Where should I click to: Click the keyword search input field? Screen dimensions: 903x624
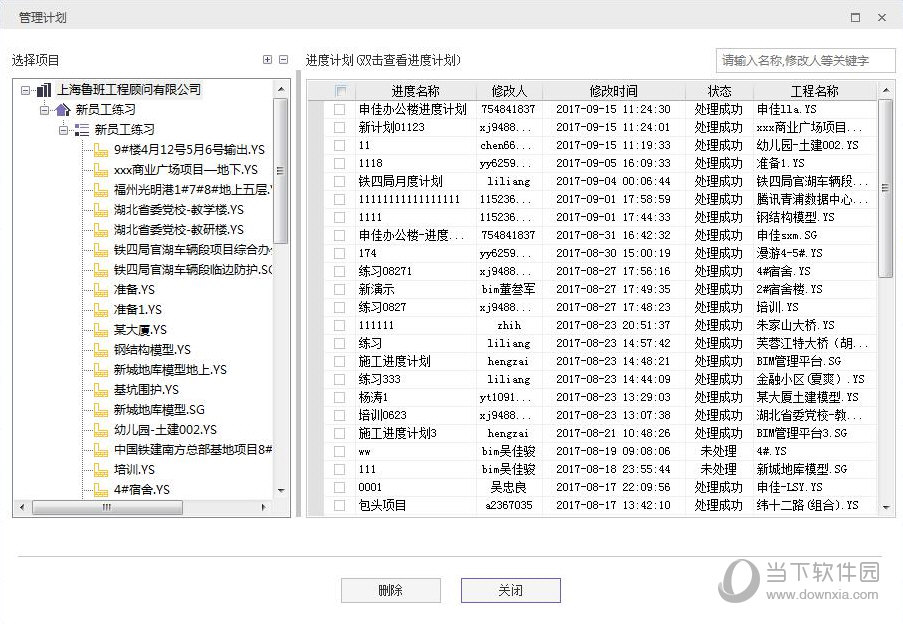[x=805, y=60]
